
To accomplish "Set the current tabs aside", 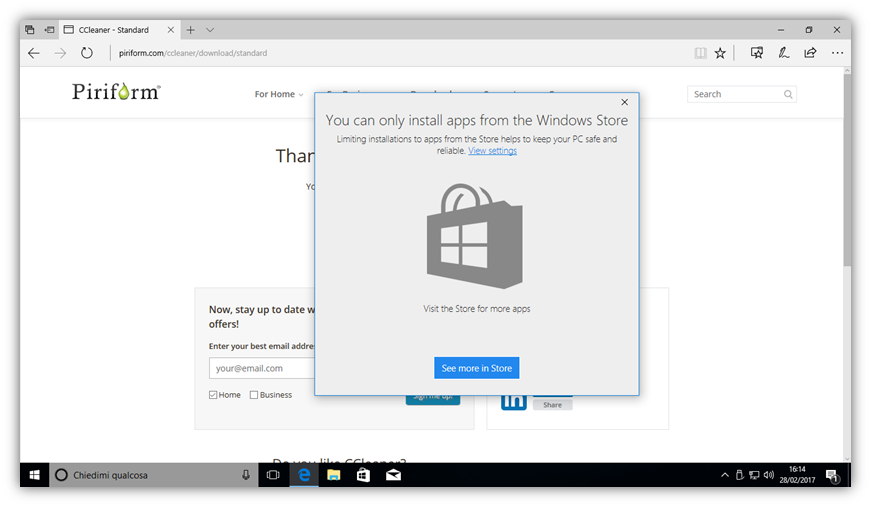I will (49, 30).
